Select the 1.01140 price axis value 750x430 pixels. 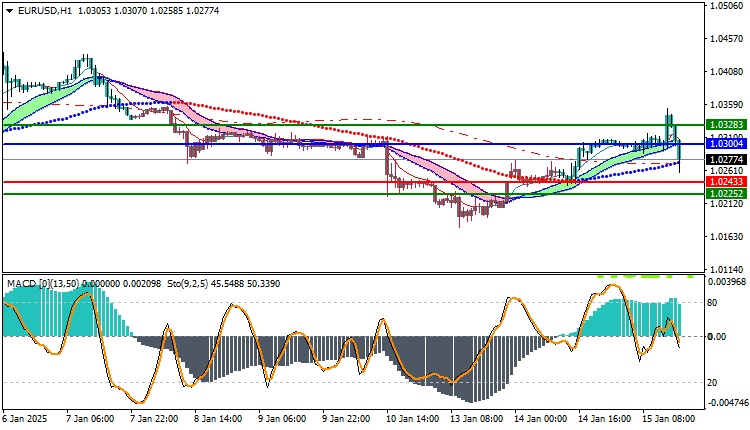click(727, 269)
